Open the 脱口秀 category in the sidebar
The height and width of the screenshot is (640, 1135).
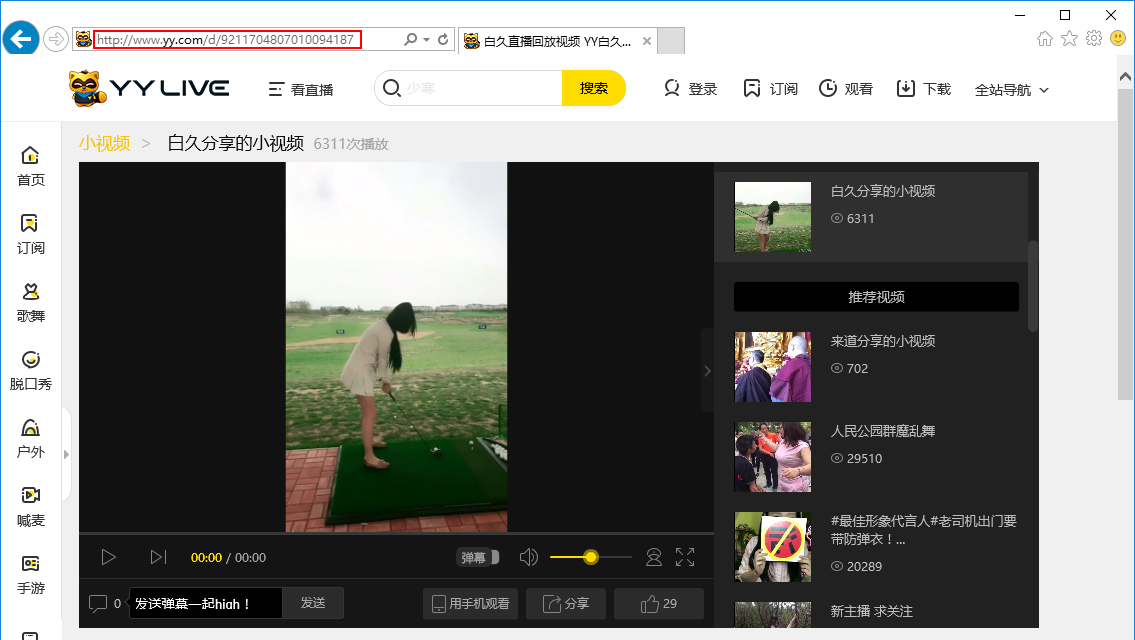tap(31, 370)
